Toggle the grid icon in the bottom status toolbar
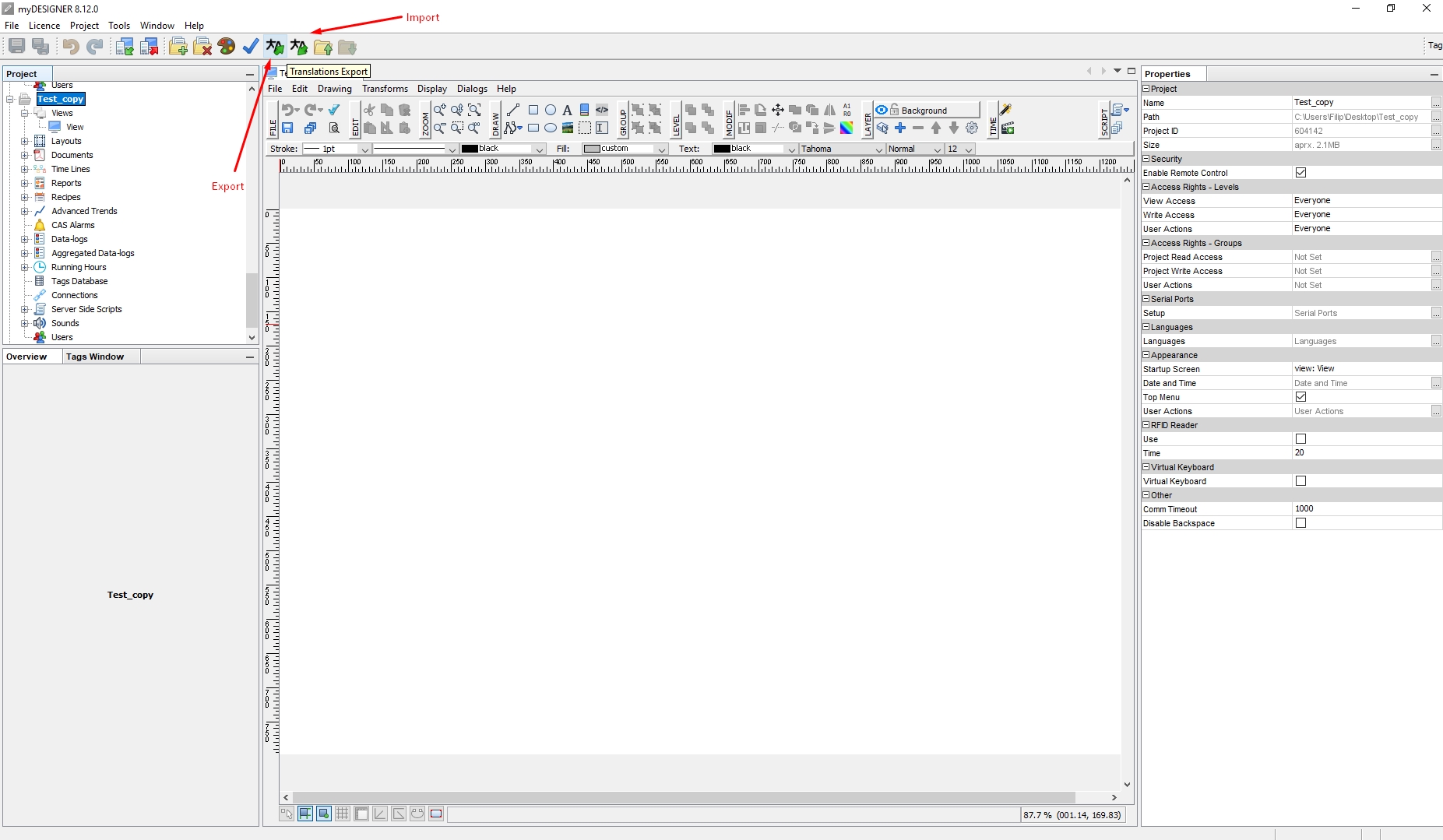1443x840 pixels. tap(343, 814)
